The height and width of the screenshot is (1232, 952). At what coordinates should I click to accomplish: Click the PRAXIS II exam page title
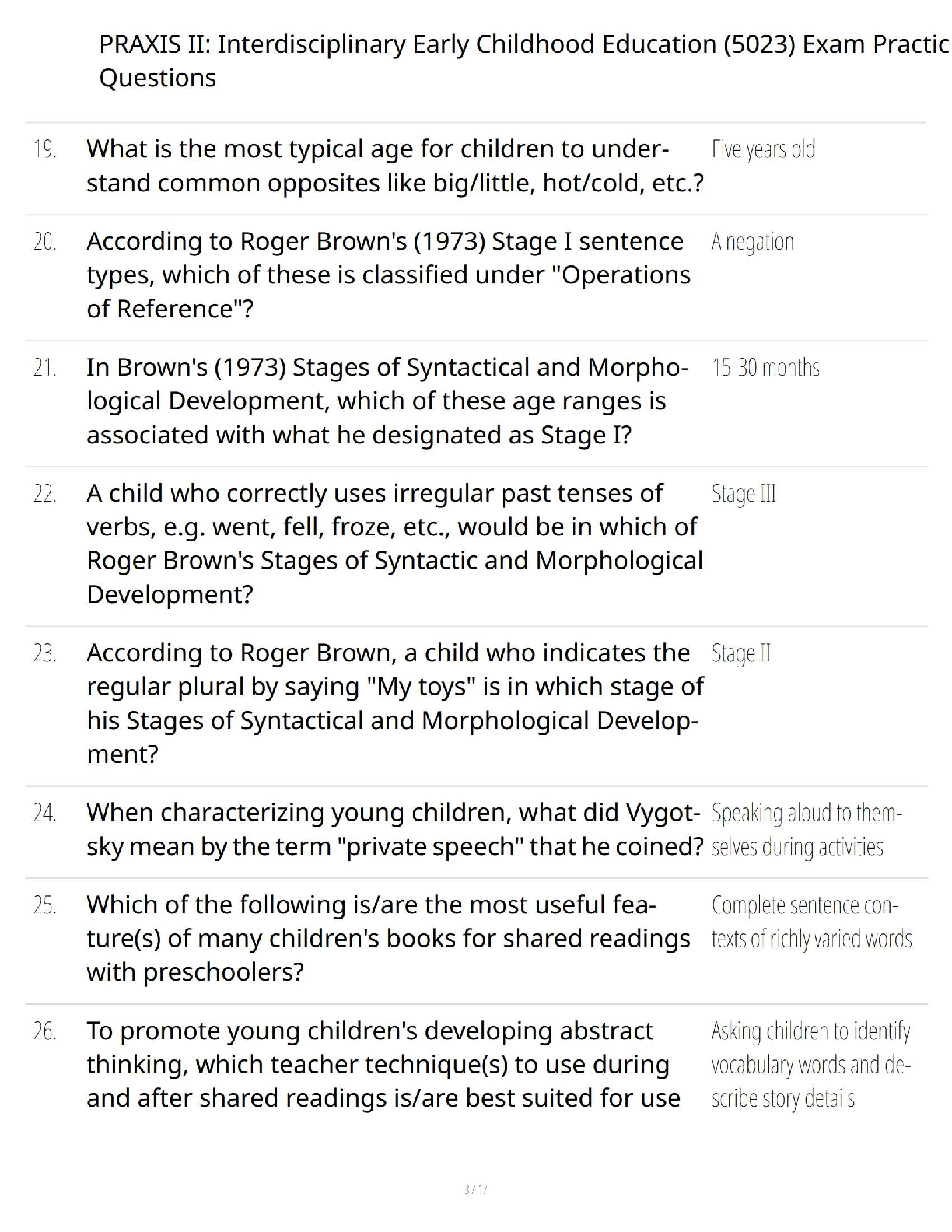pyautogui.click(x=524, y=61)
